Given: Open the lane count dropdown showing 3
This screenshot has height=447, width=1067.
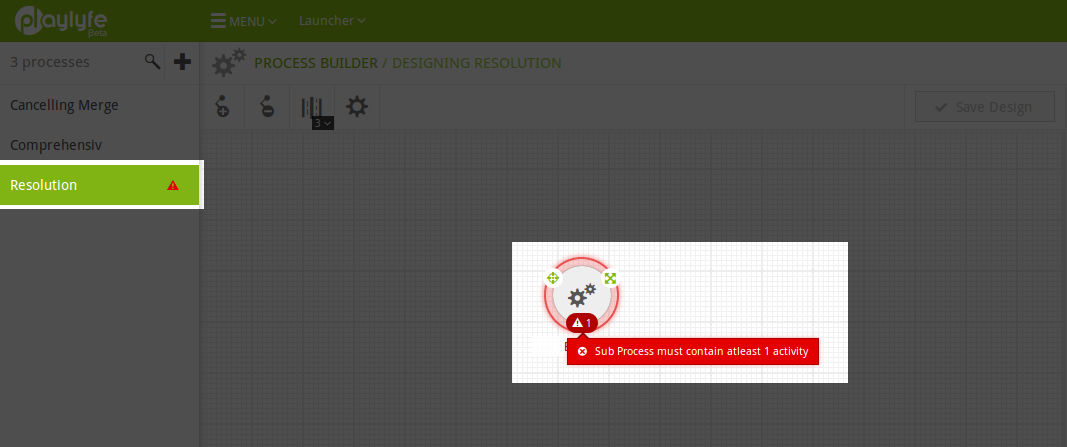Looking at the screenshot, I should (x=323, y=123).
